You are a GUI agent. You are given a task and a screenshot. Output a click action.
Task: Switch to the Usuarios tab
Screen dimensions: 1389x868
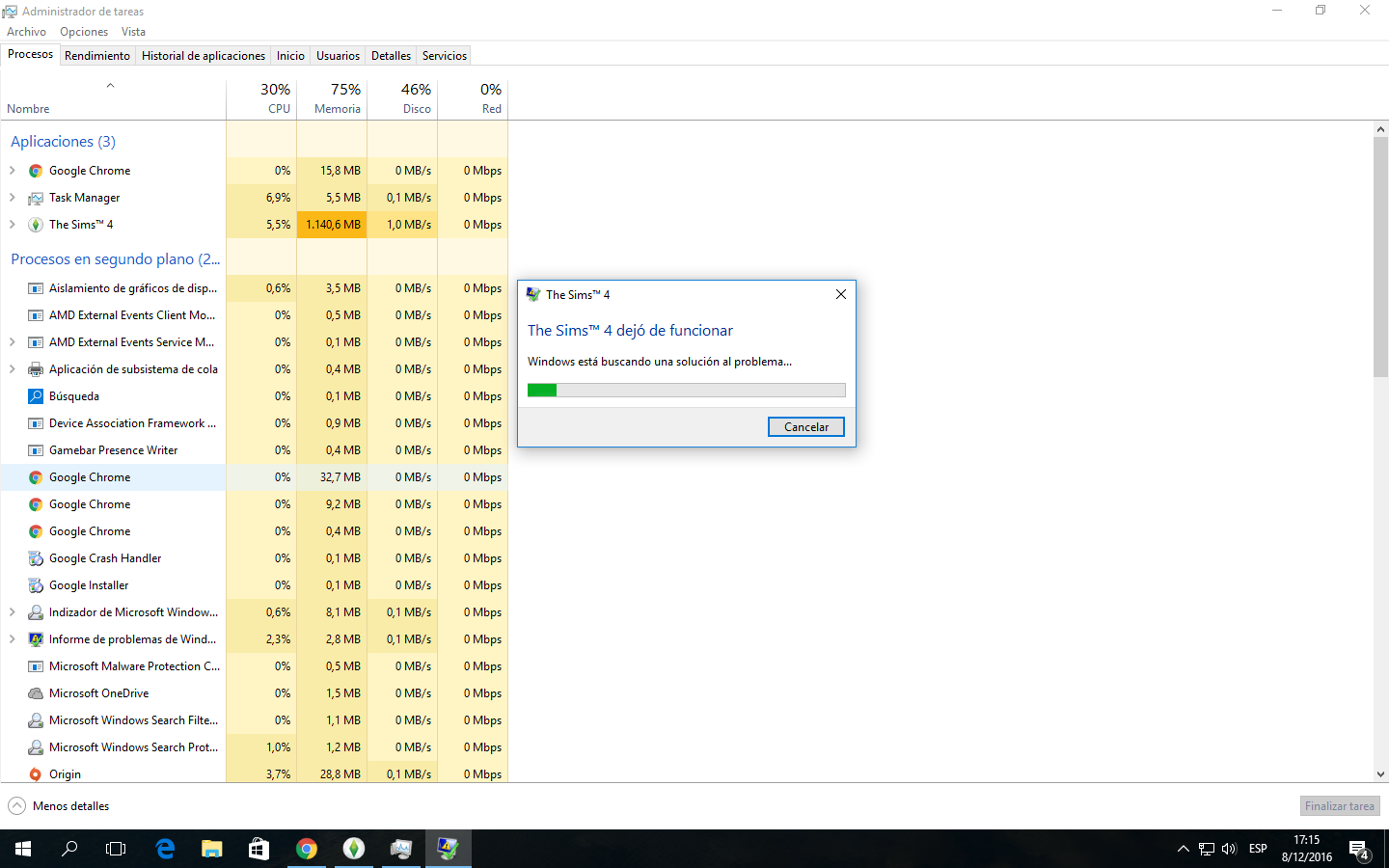(x=339, y=56)
